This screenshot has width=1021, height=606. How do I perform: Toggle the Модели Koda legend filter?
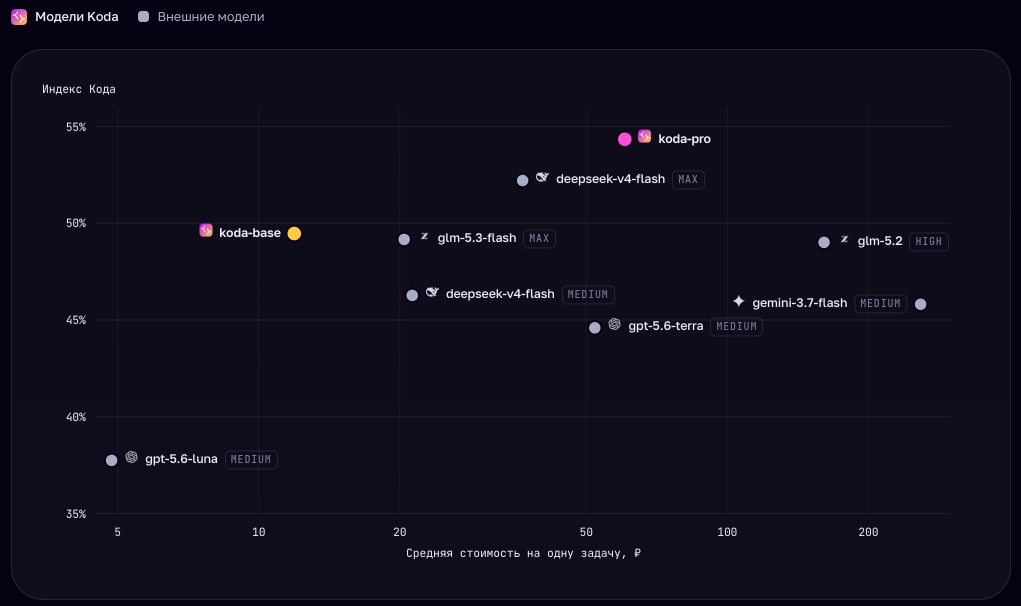[64, 17]
